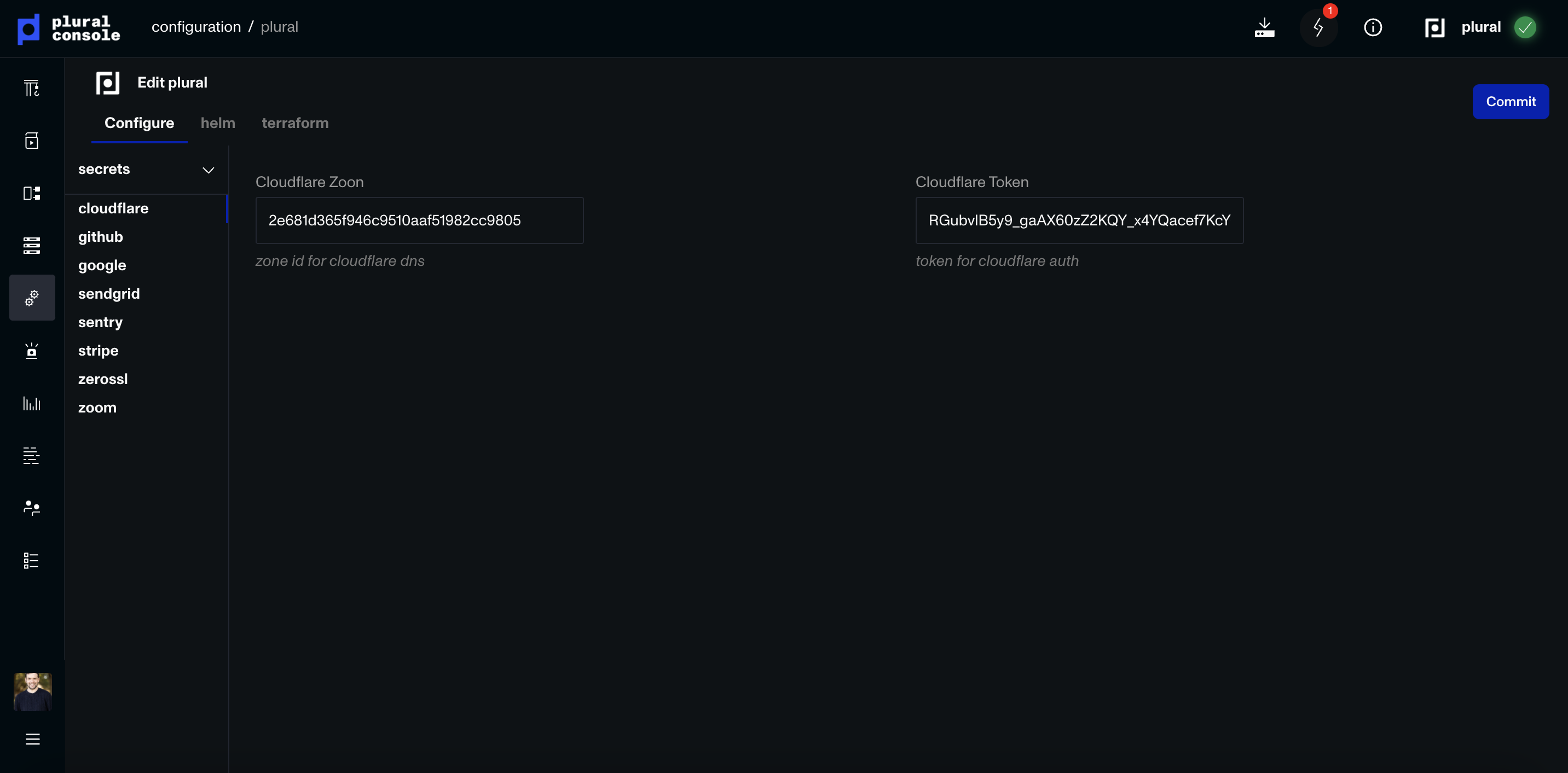Switch to the terraform tab

click(x=295, y=123)
